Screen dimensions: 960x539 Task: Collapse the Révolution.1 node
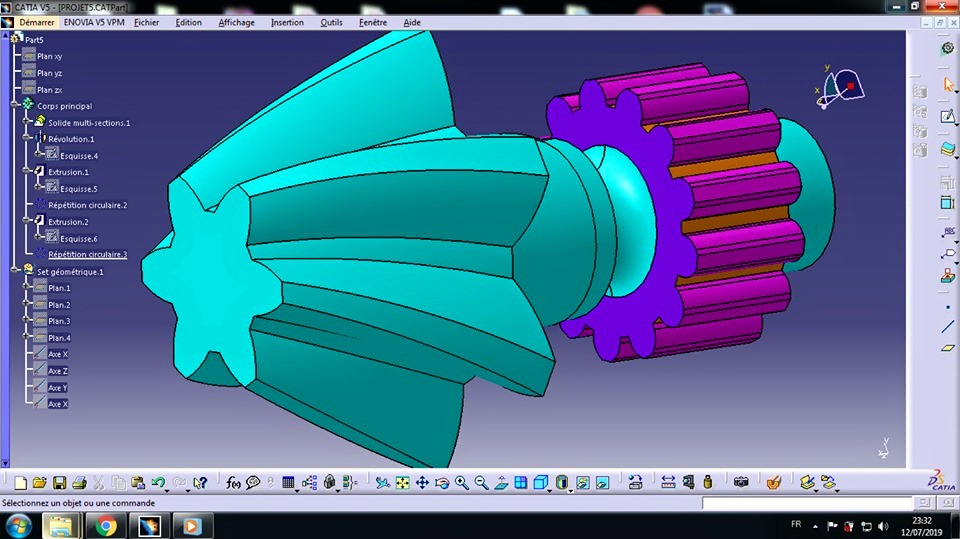(26, 138)
